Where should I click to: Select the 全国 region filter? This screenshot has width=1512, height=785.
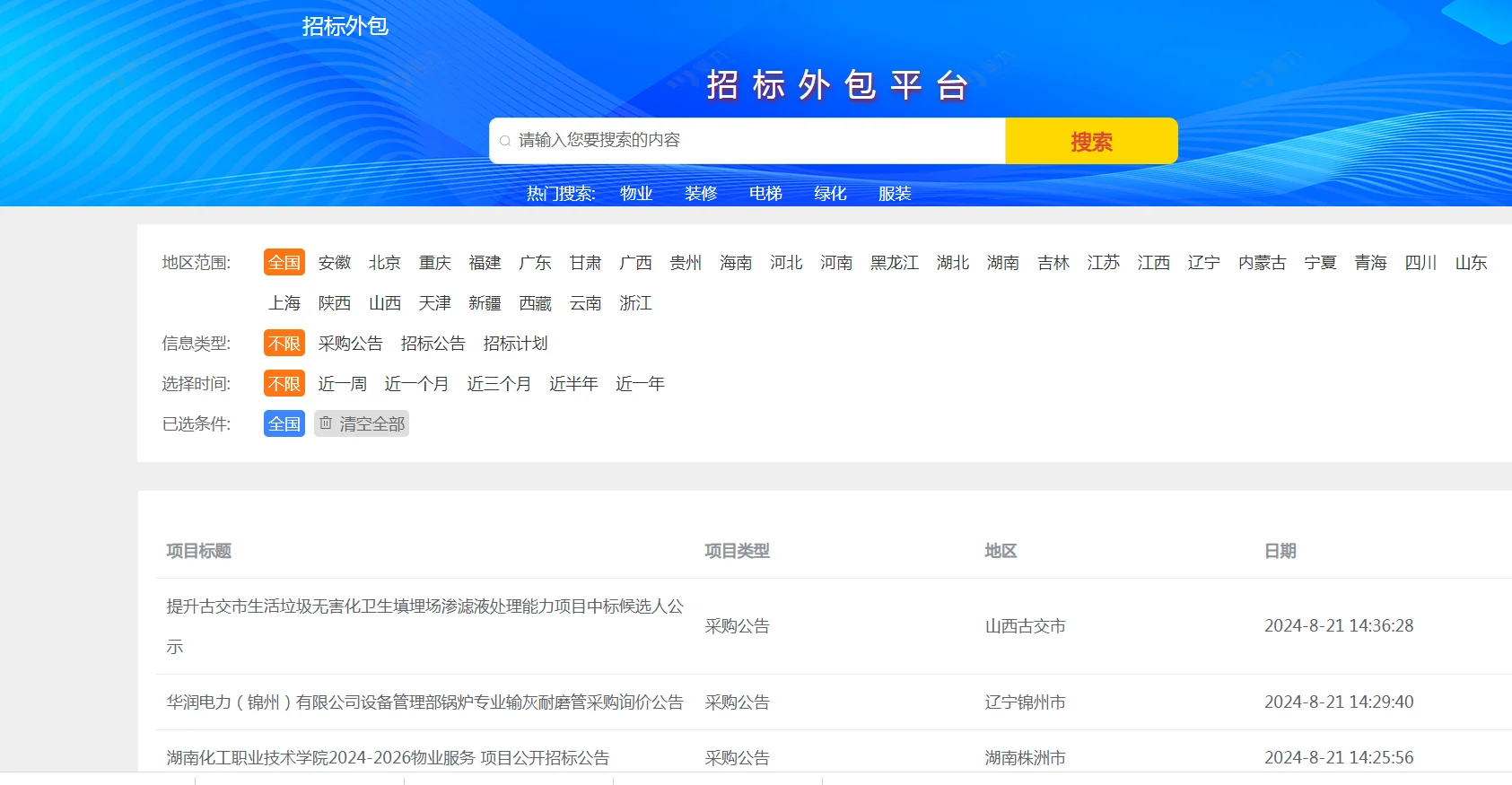point(284,262)
